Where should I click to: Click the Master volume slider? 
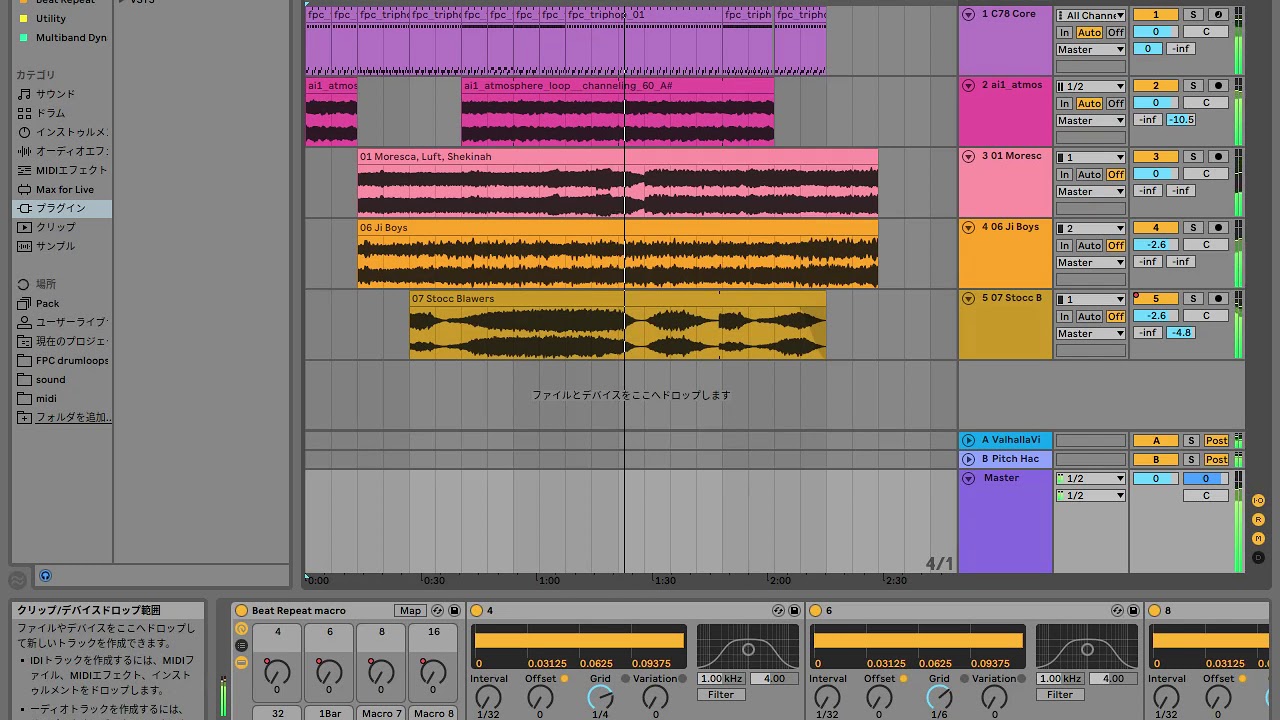(1156, 479)
